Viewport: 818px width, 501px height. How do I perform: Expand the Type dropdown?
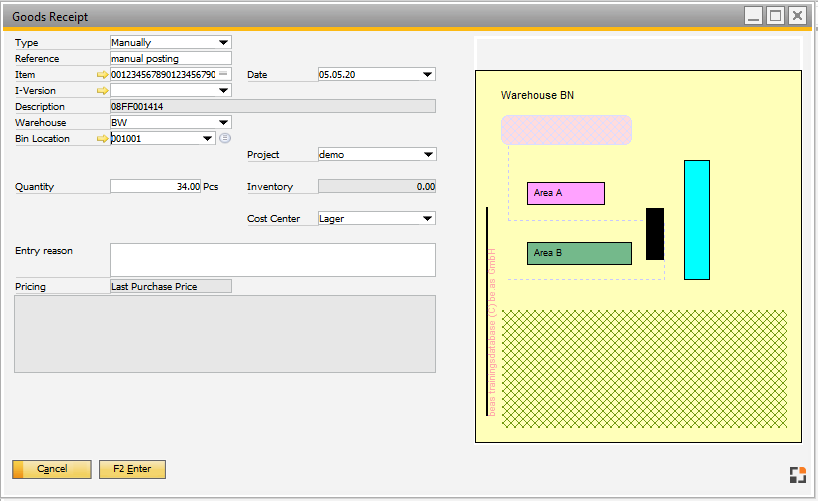pyautogui.click(x=223, y=43)
